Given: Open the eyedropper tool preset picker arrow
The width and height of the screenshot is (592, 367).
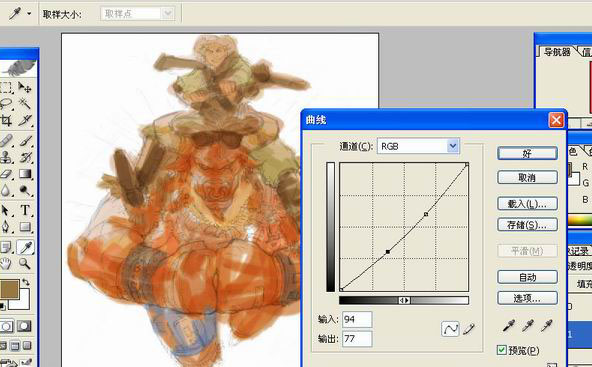Looking at the screenshot, I should click(x=29, y=14).
